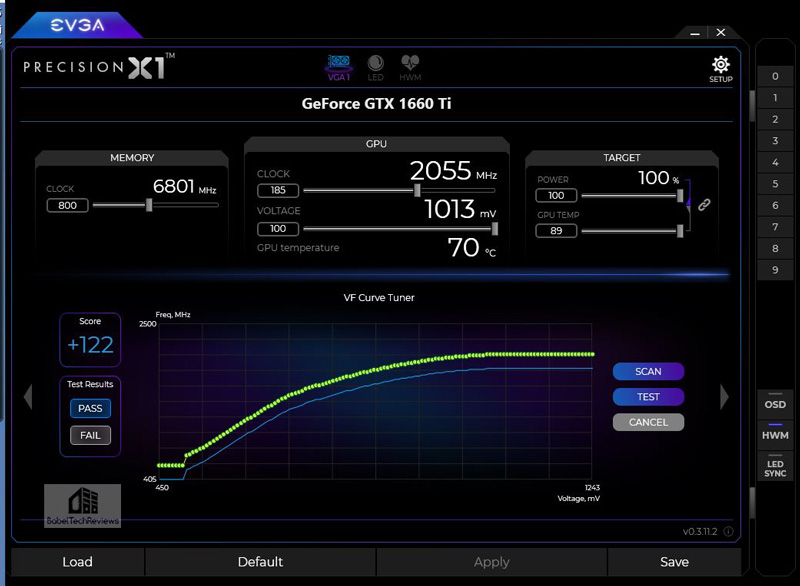Click the CANCEL button
Image resolution: width=800 pixels, height=586 pixels.
[x=648, y=422]
